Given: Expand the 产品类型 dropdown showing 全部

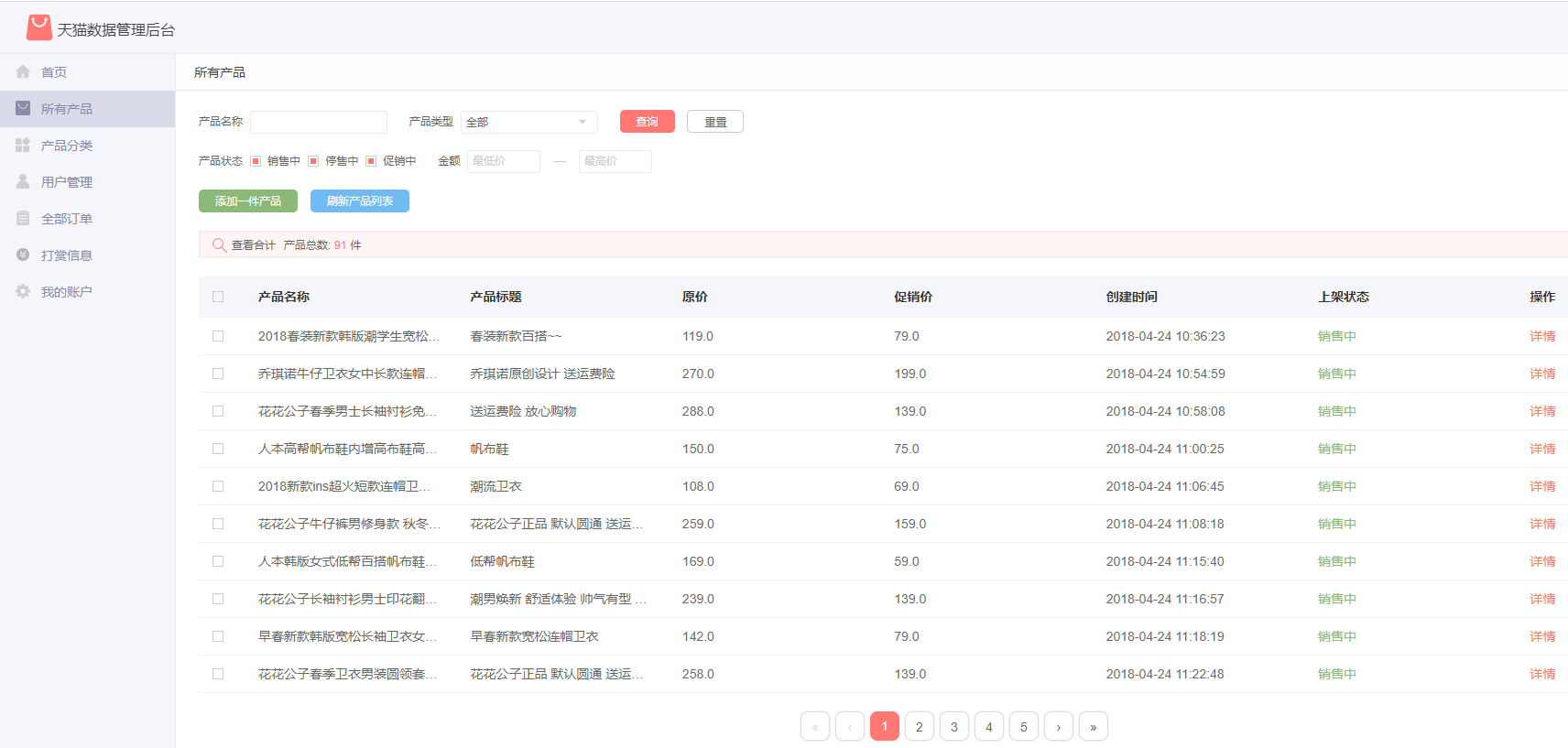Looking at the screenshot, I should pyautogui.click(x=529, y=122).
